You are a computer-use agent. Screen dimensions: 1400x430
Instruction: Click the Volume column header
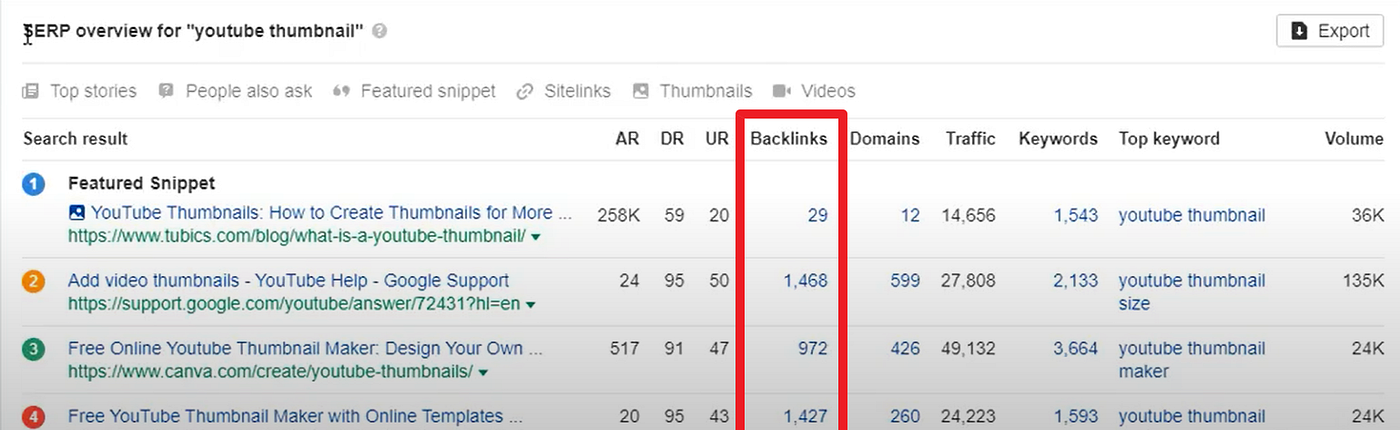1354,139
